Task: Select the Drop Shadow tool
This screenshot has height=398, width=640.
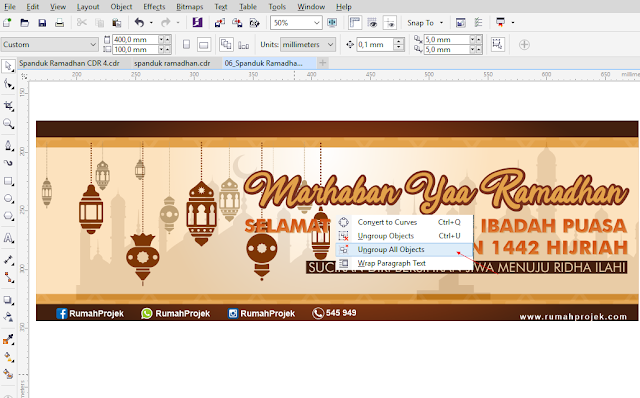Action: [8, 300]
